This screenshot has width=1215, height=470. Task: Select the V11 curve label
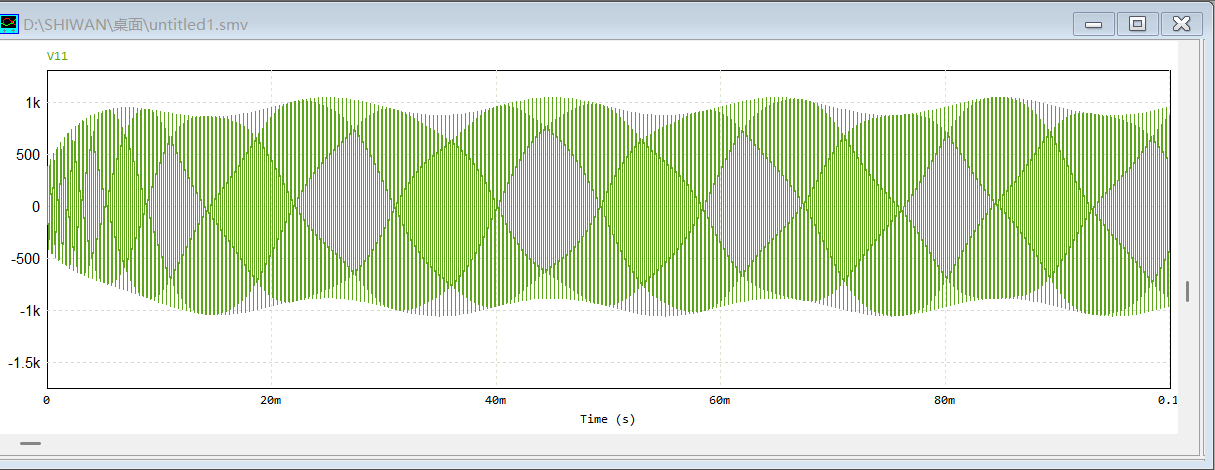point(57,57)
